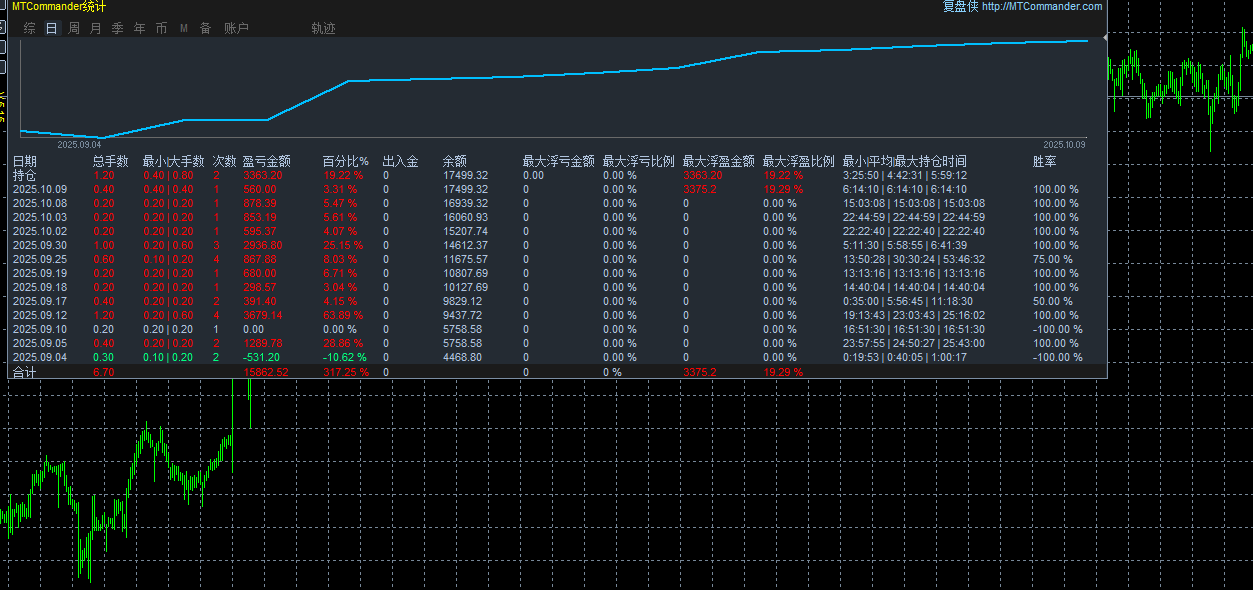1253x590 pixels.
Task: Switch to the 账户 account tab
Action: 236,29
